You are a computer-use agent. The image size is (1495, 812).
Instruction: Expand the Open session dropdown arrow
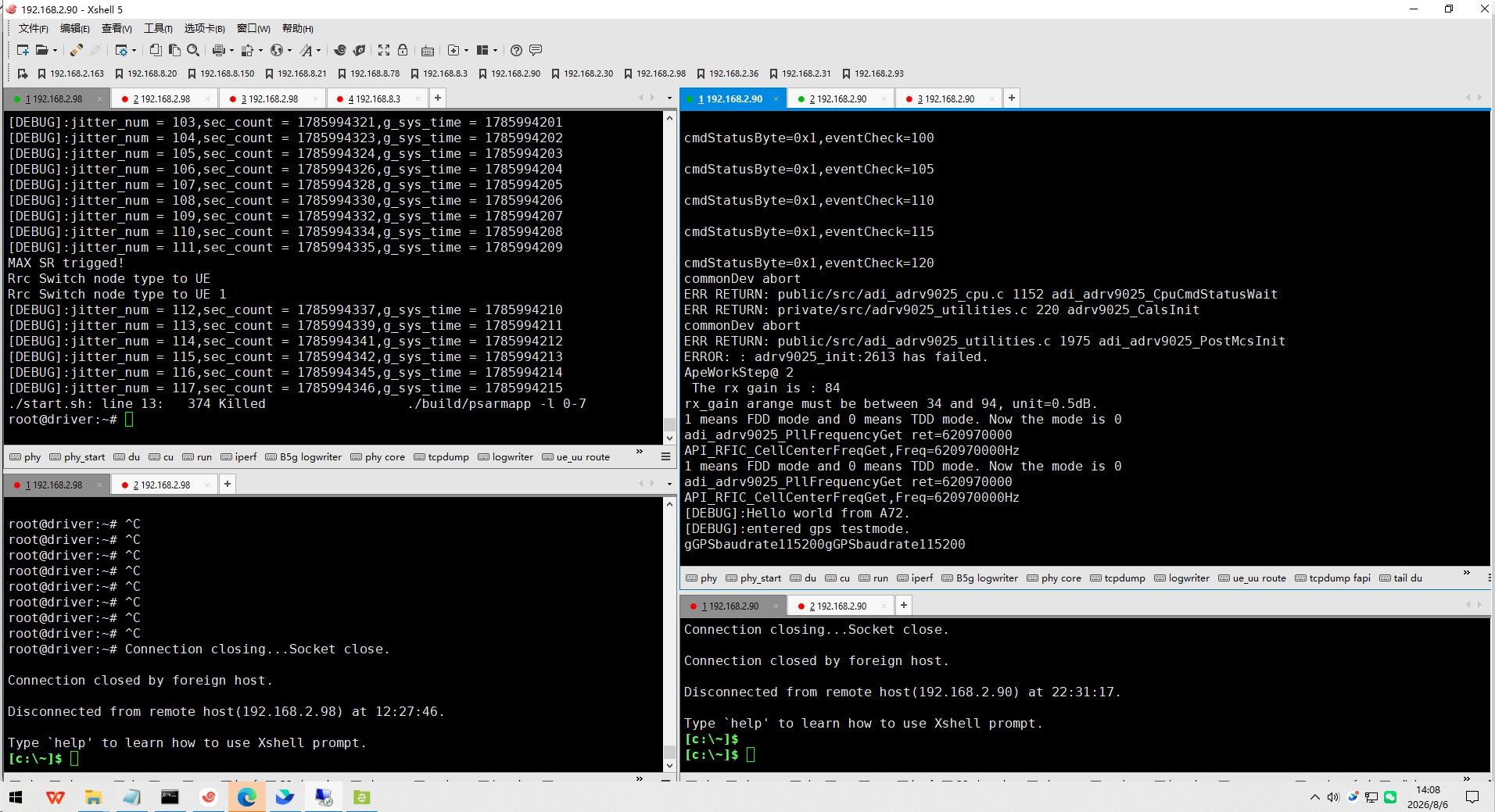(x=55, y=51)
